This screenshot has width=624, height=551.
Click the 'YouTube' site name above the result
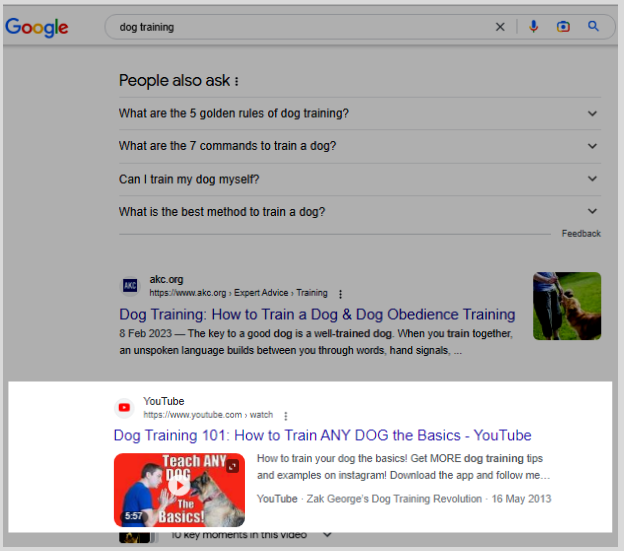(x=164, y=401)
